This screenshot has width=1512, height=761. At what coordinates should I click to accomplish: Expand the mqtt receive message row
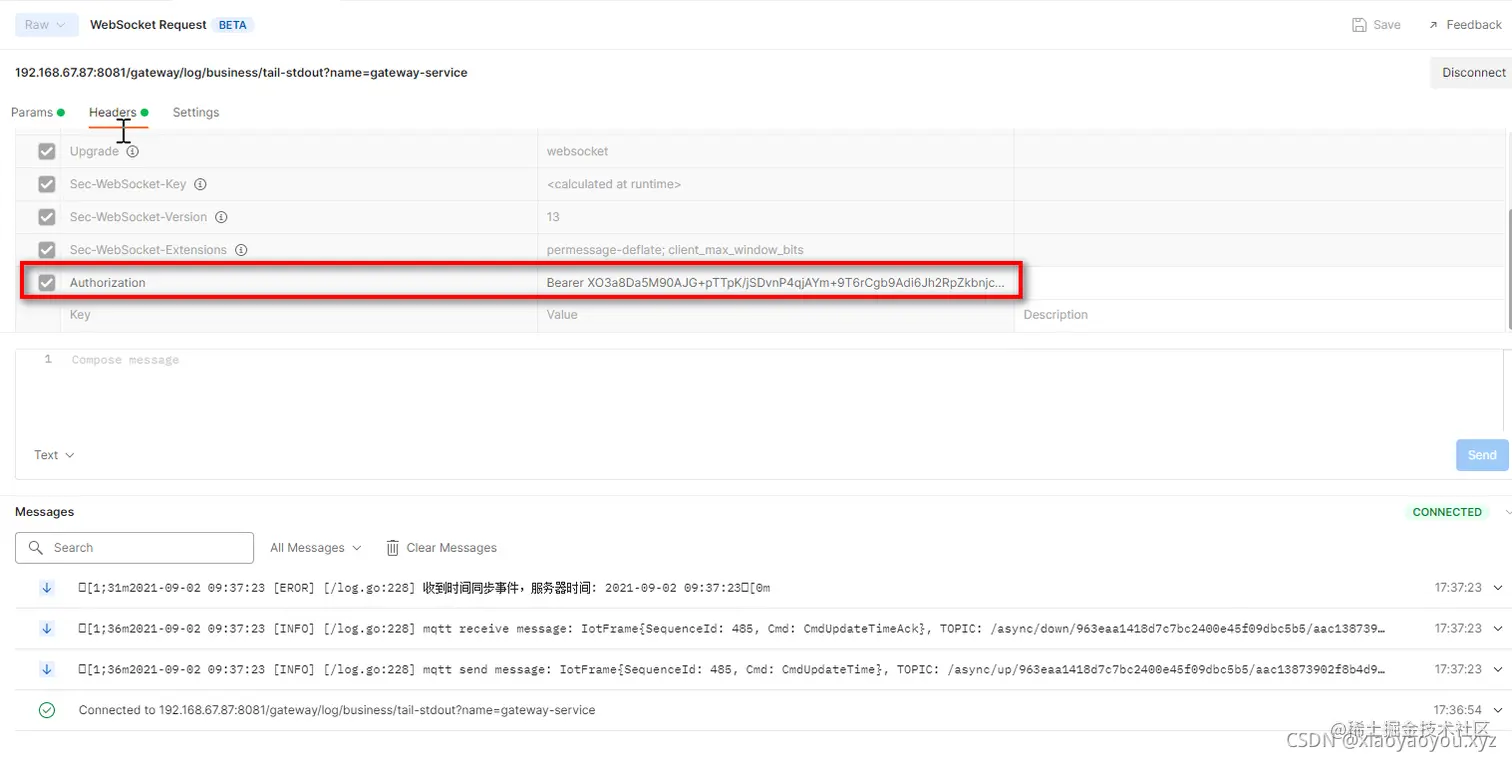click(1498, 629)
